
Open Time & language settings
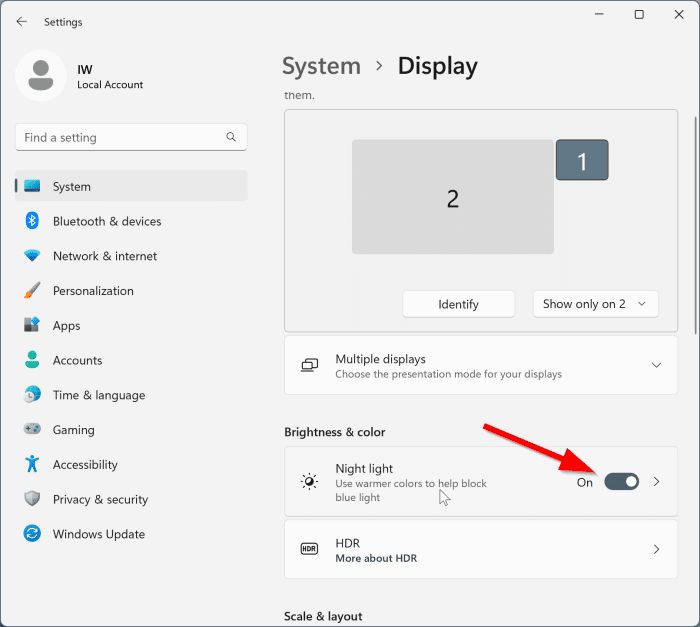[x=131, y=394]
